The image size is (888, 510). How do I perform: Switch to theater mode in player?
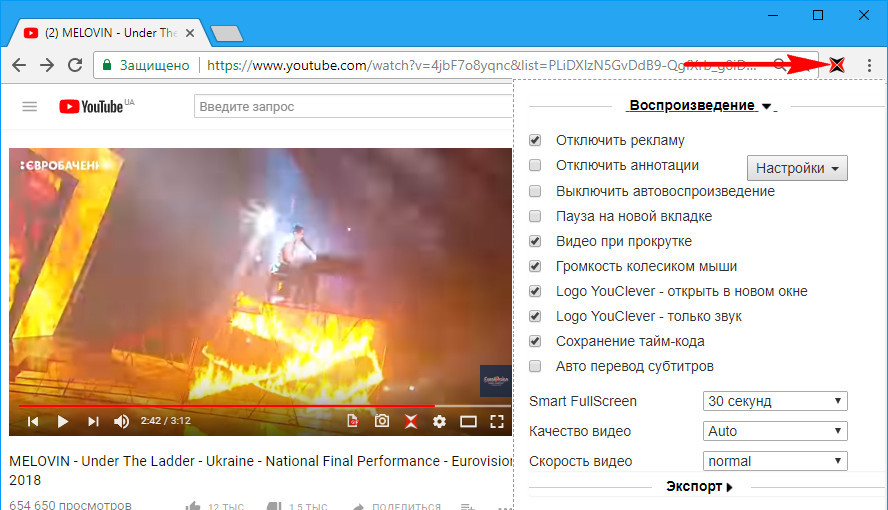(468, 422)
